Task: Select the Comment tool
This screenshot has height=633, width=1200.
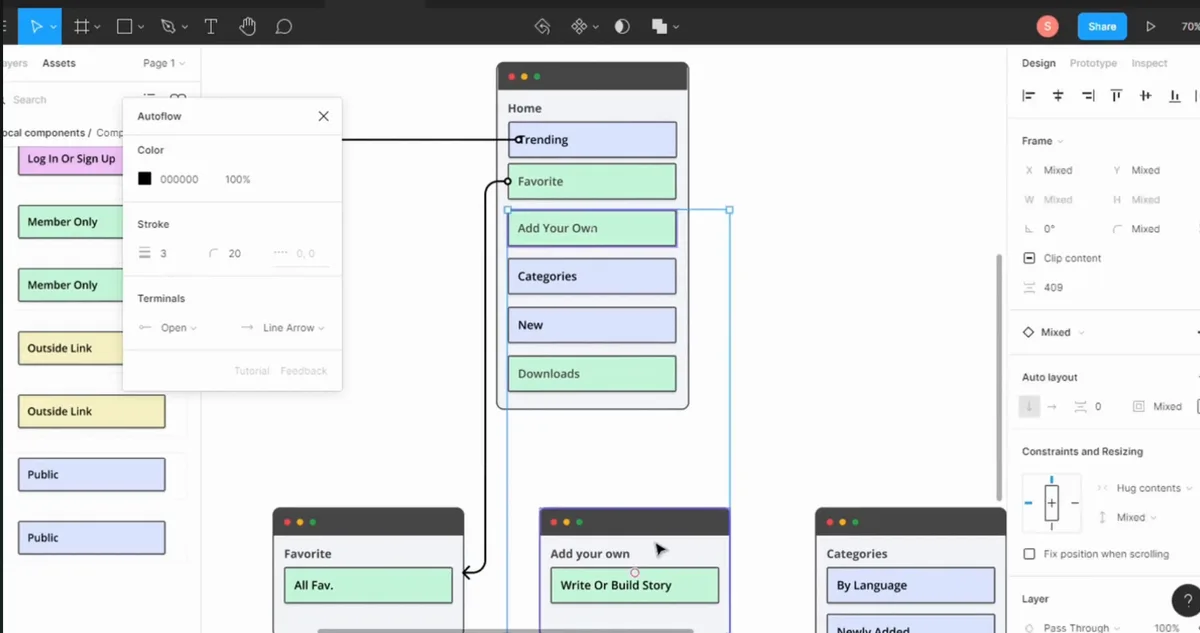Action: pyautogui.click(x=284, y=27)
